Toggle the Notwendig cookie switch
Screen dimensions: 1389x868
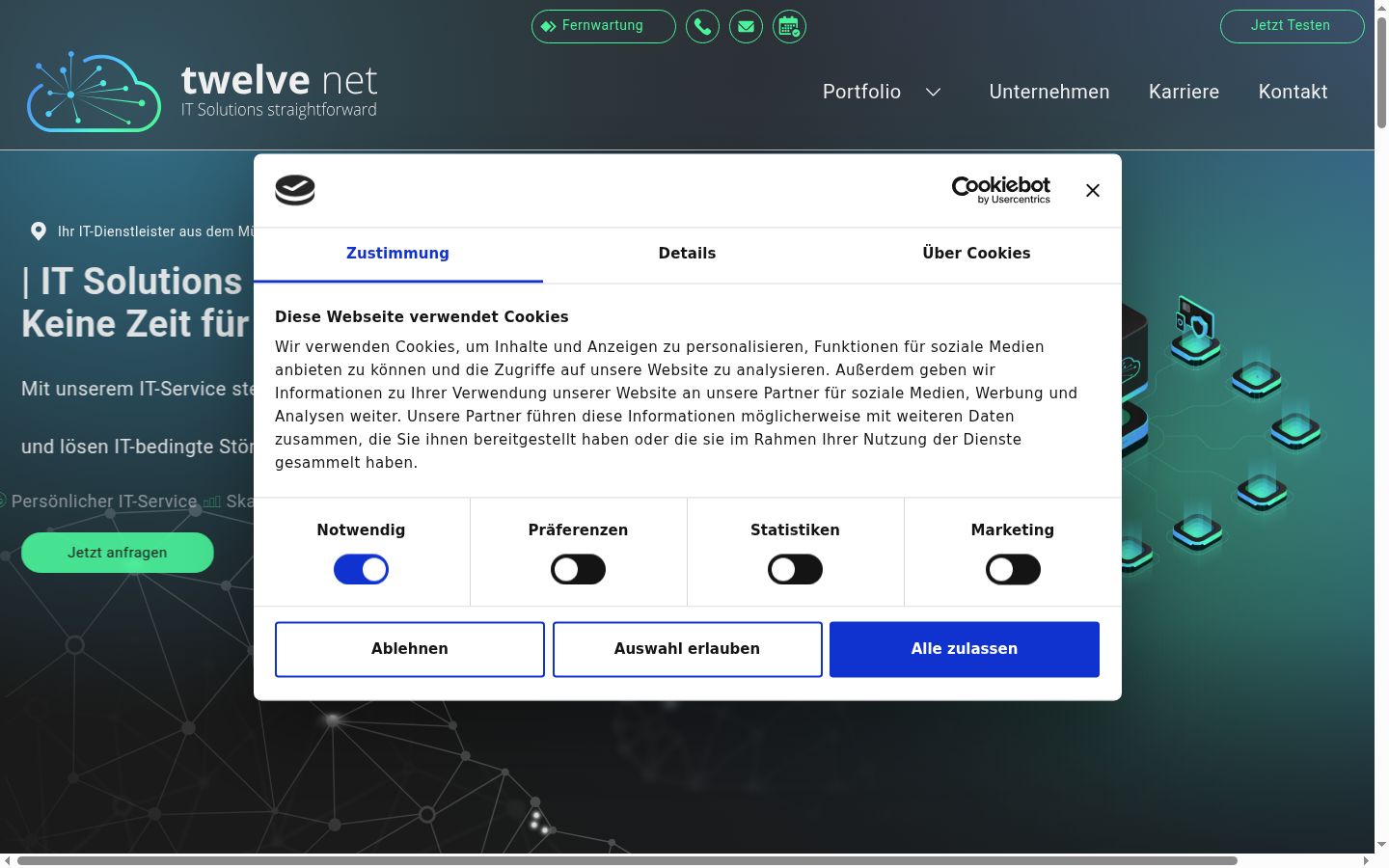click(361, 570)
